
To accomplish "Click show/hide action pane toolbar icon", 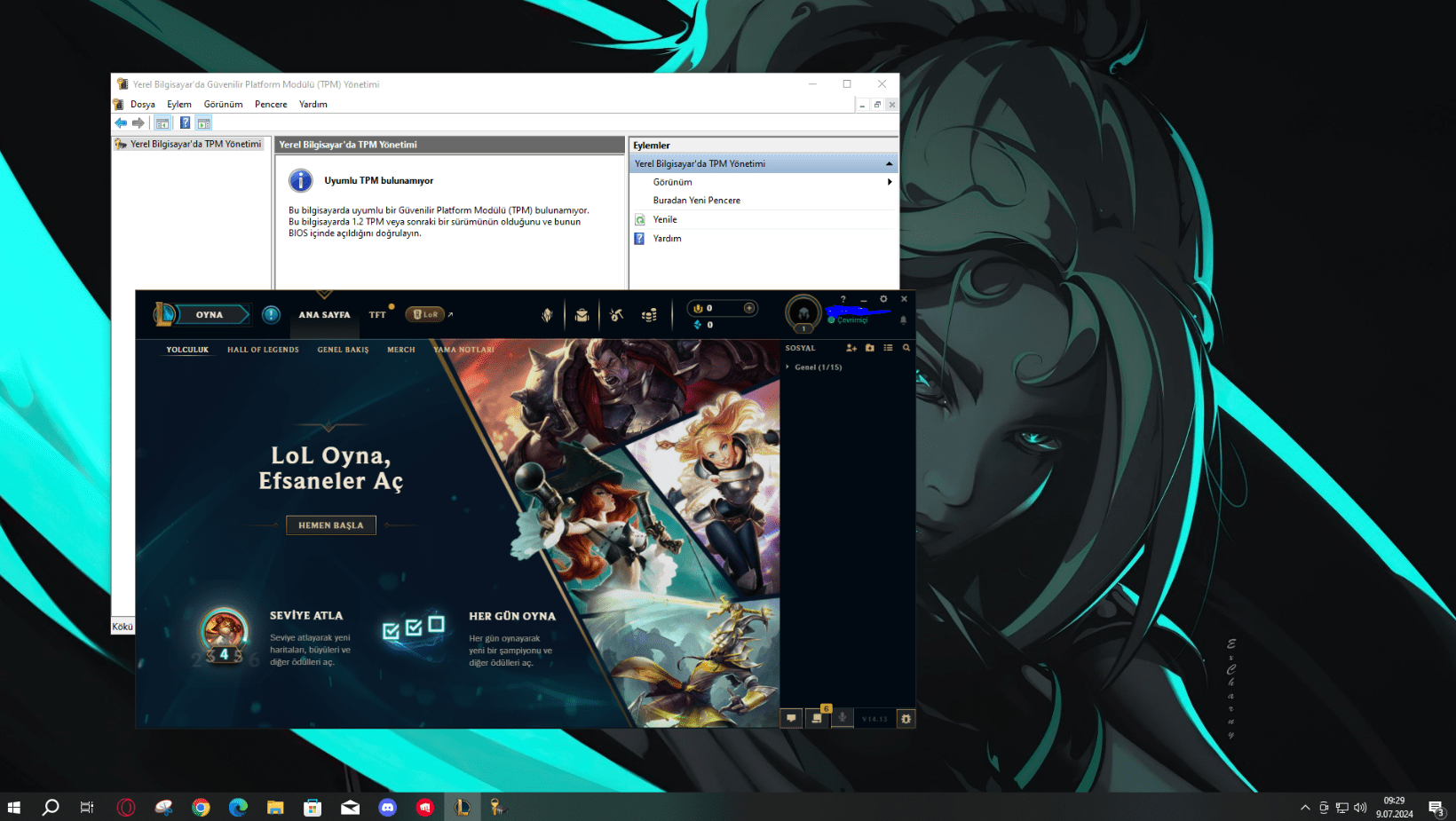I will pos(204,123).
